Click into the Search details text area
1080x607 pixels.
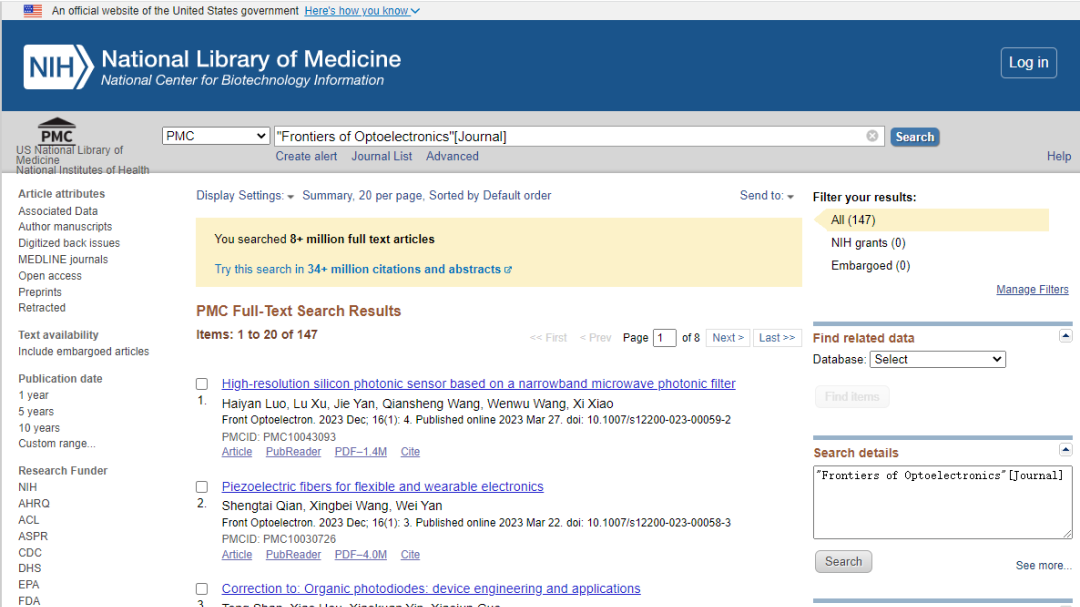click(942, 502)
